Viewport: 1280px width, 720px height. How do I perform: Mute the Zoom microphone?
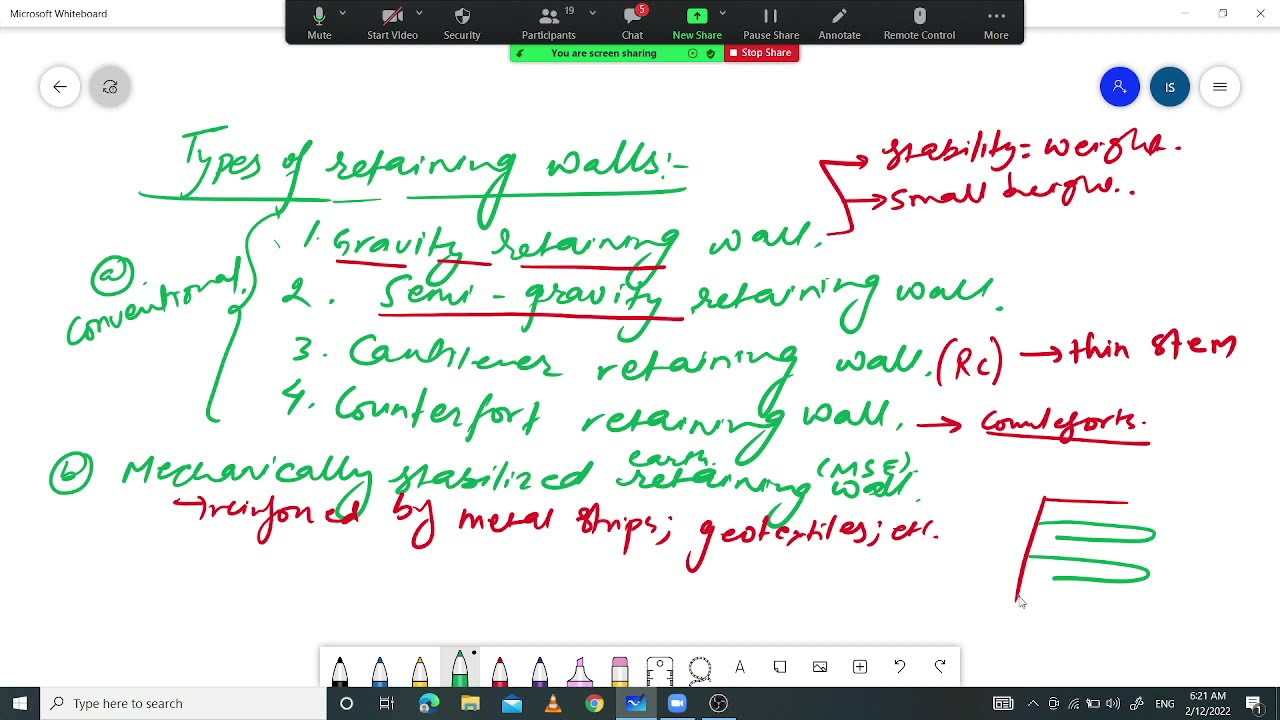(x=319, y=23)
